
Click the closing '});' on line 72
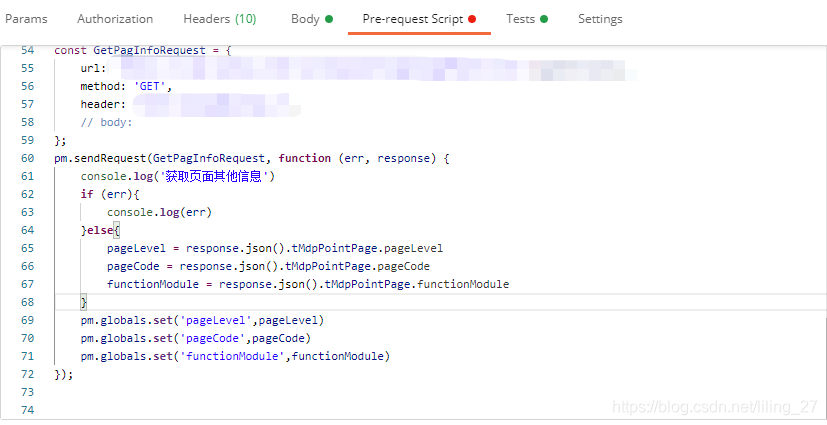click(63, 374)
